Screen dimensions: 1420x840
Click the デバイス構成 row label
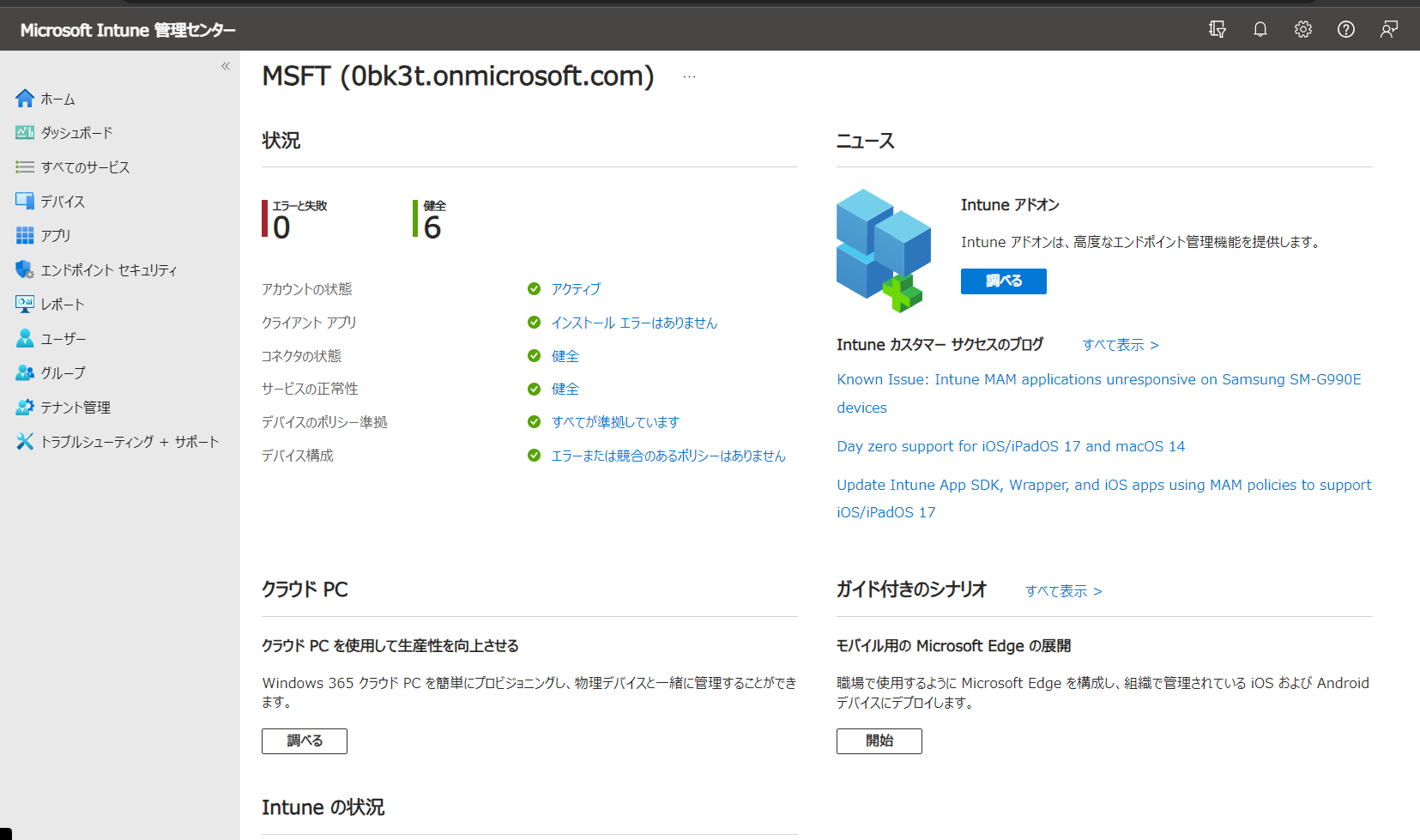pyautogui.click(x=298, y=456)
